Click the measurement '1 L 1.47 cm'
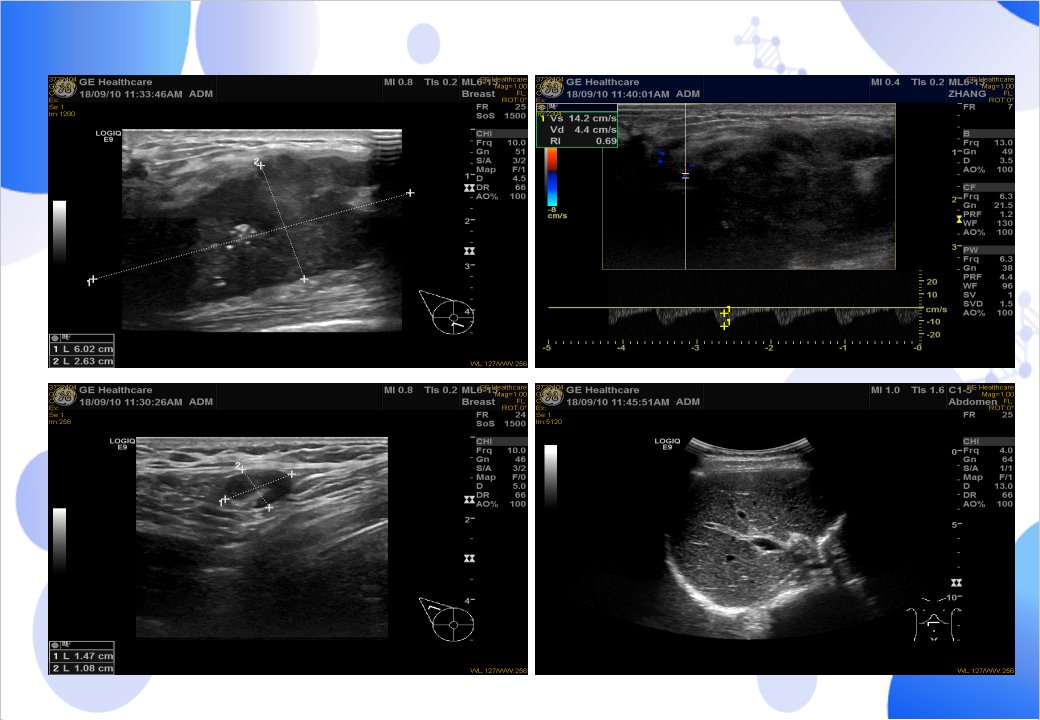The width and height of the screenshot is (1040, 720). [x=83, y=656]
